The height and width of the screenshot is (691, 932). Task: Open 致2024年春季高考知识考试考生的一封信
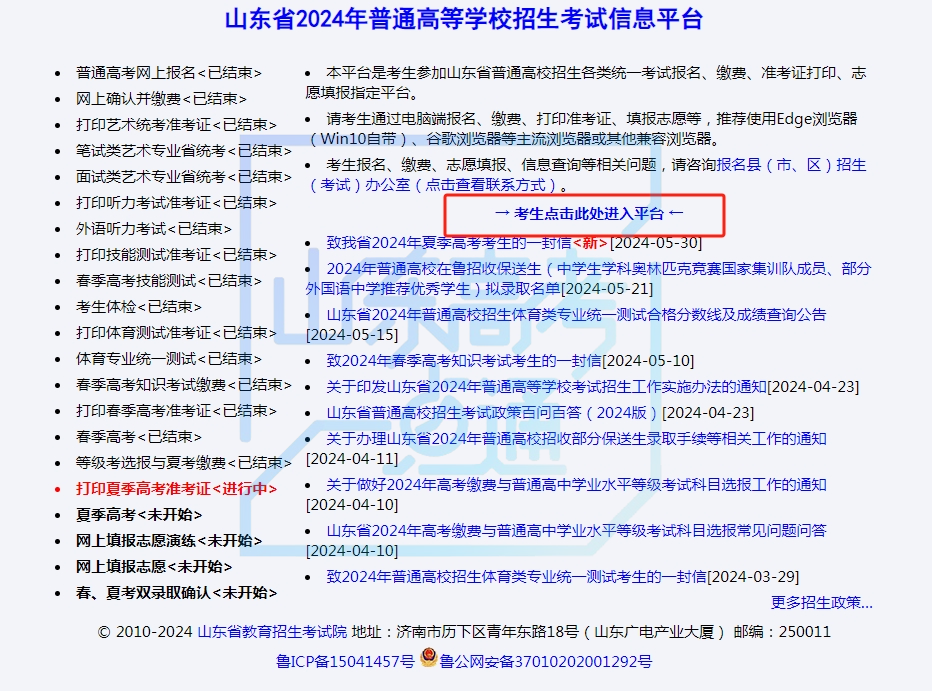pos(464,361)
